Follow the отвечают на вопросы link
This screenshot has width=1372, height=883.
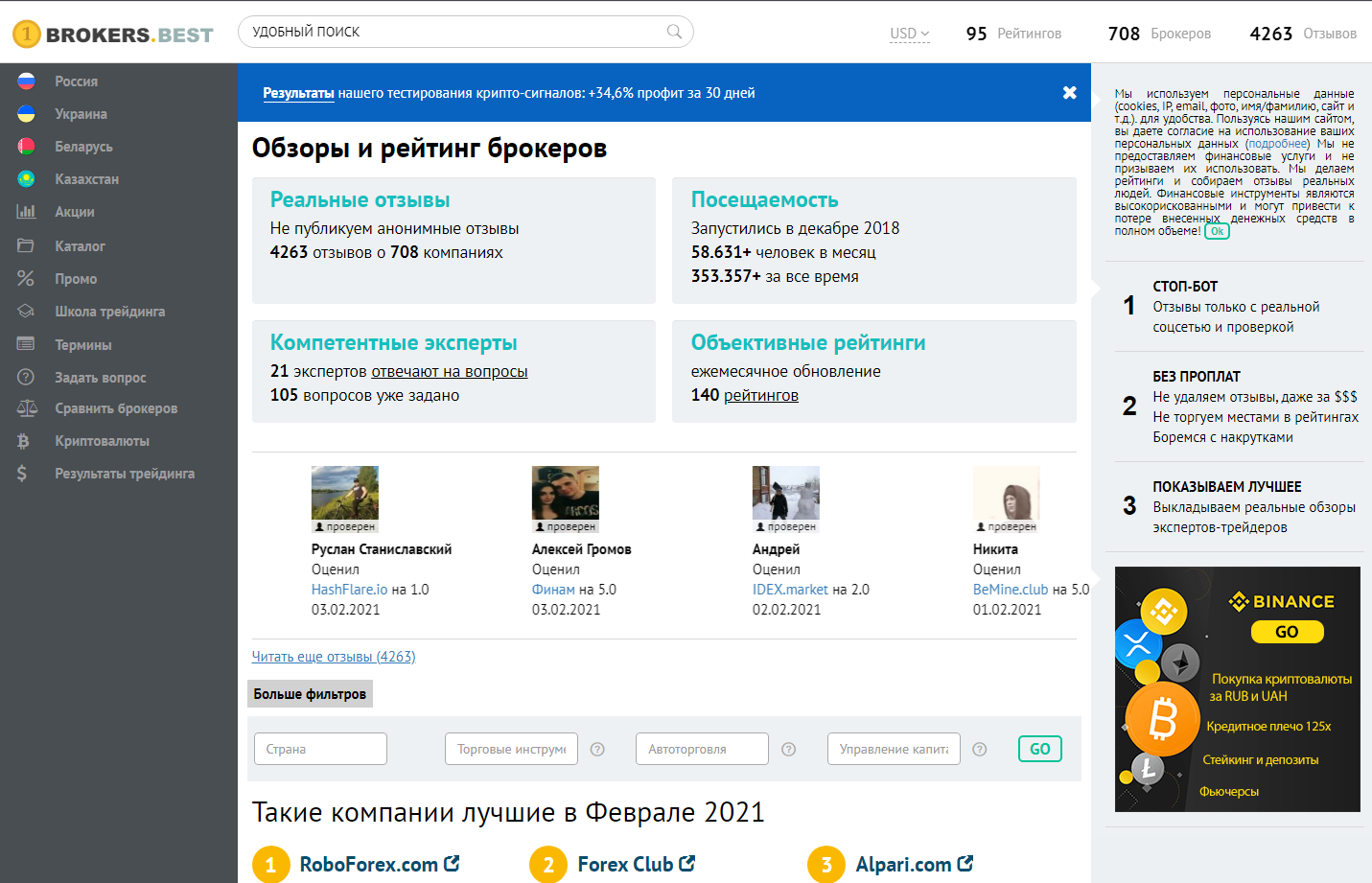[450, 371]
